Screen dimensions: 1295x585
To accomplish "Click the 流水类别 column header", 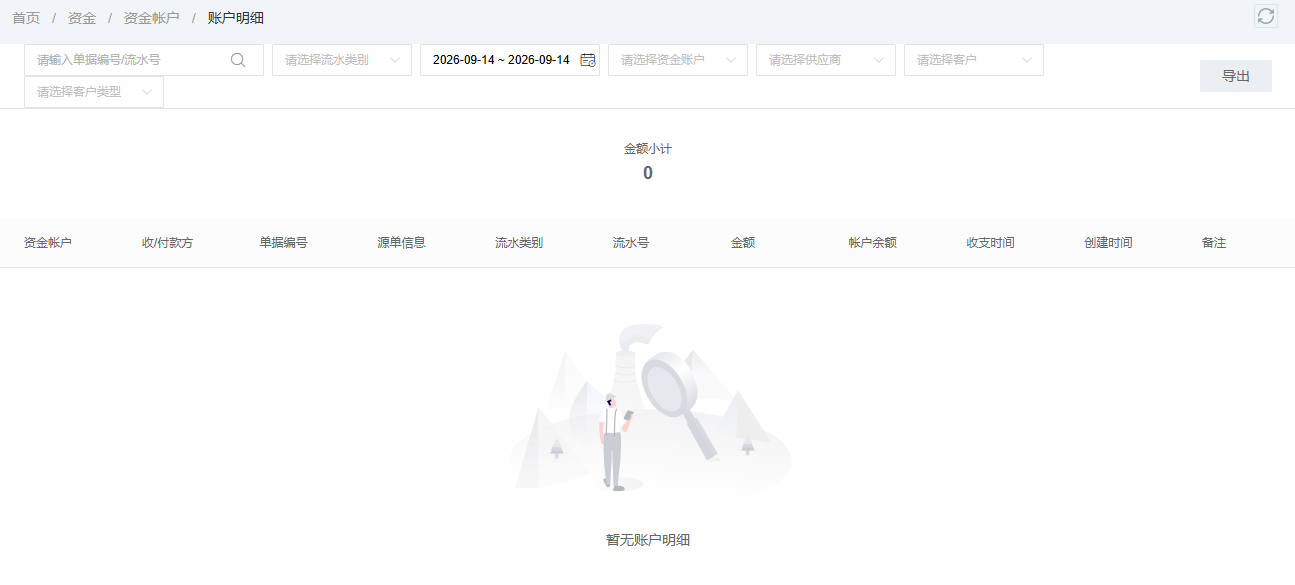I will pos(519,243).
